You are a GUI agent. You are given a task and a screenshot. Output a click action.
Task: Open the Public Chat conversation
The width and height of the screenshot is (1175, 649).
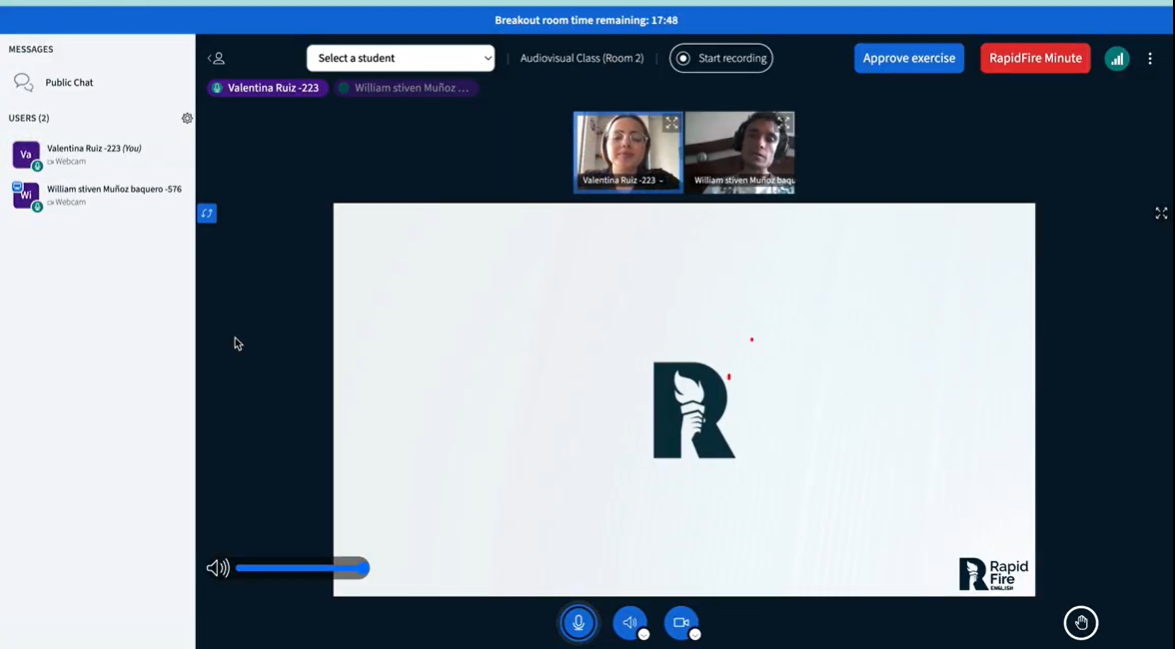(x=54, y=82)
